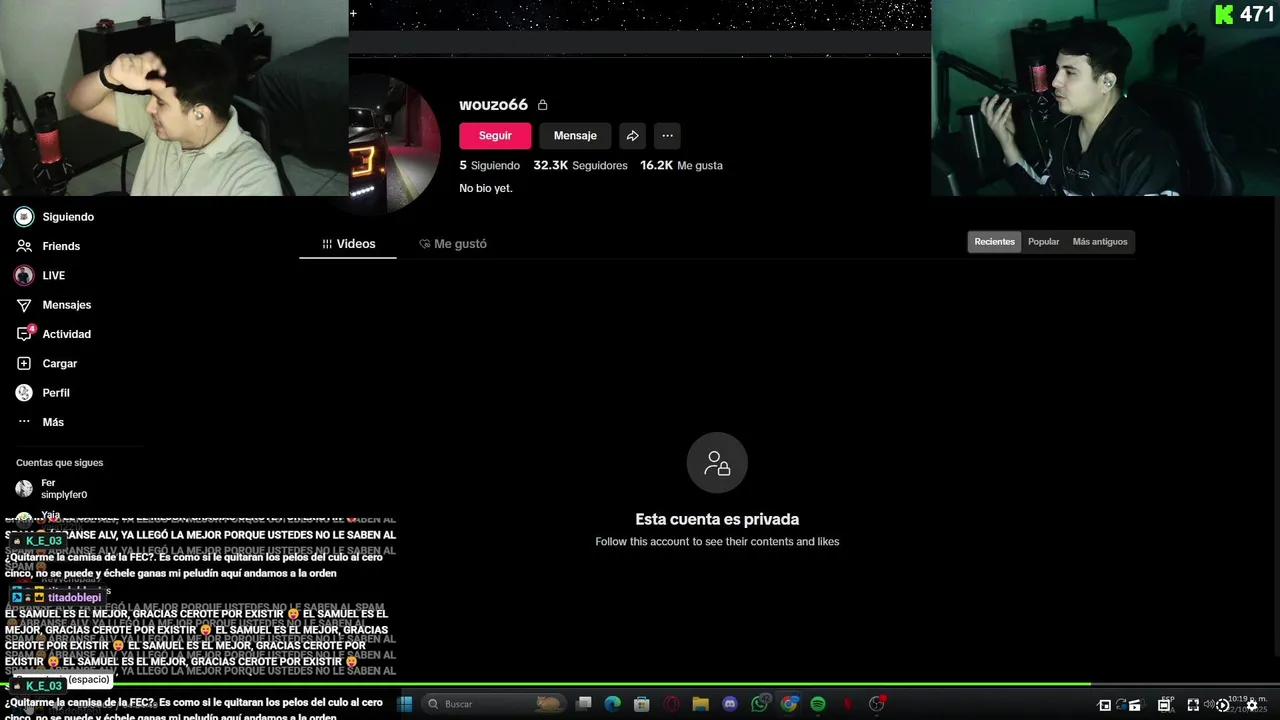Select the Recientes sort option
1280x720 pixels.
tap(995, 242)
